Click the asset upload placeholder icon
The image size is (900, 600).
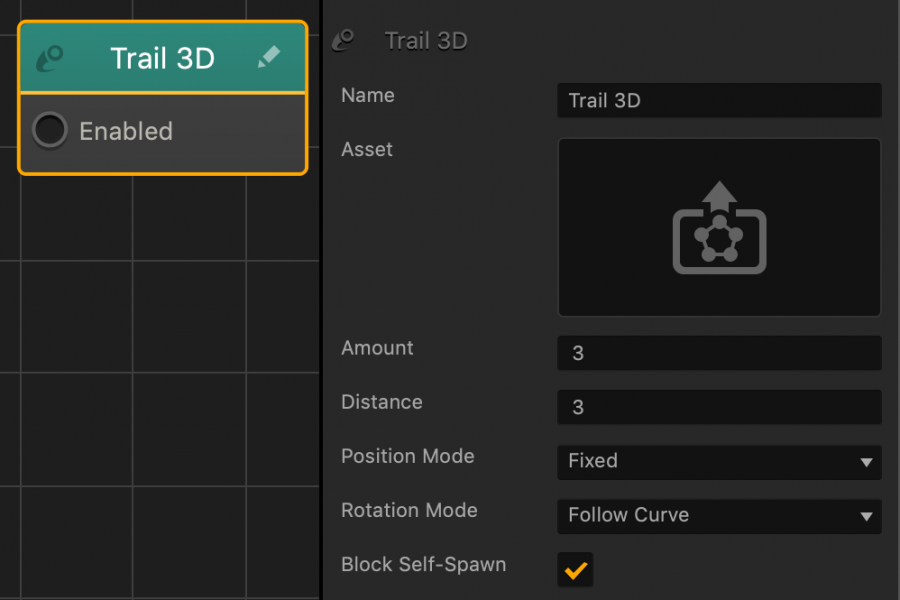(x=719, y=227)
